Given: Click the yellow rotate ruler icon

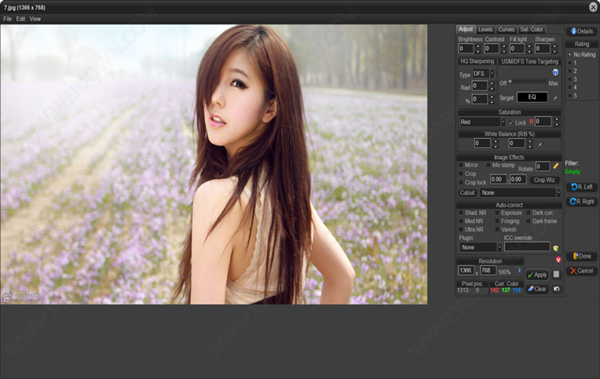Looking at the screenshot, I should click(x=556, y=166).
